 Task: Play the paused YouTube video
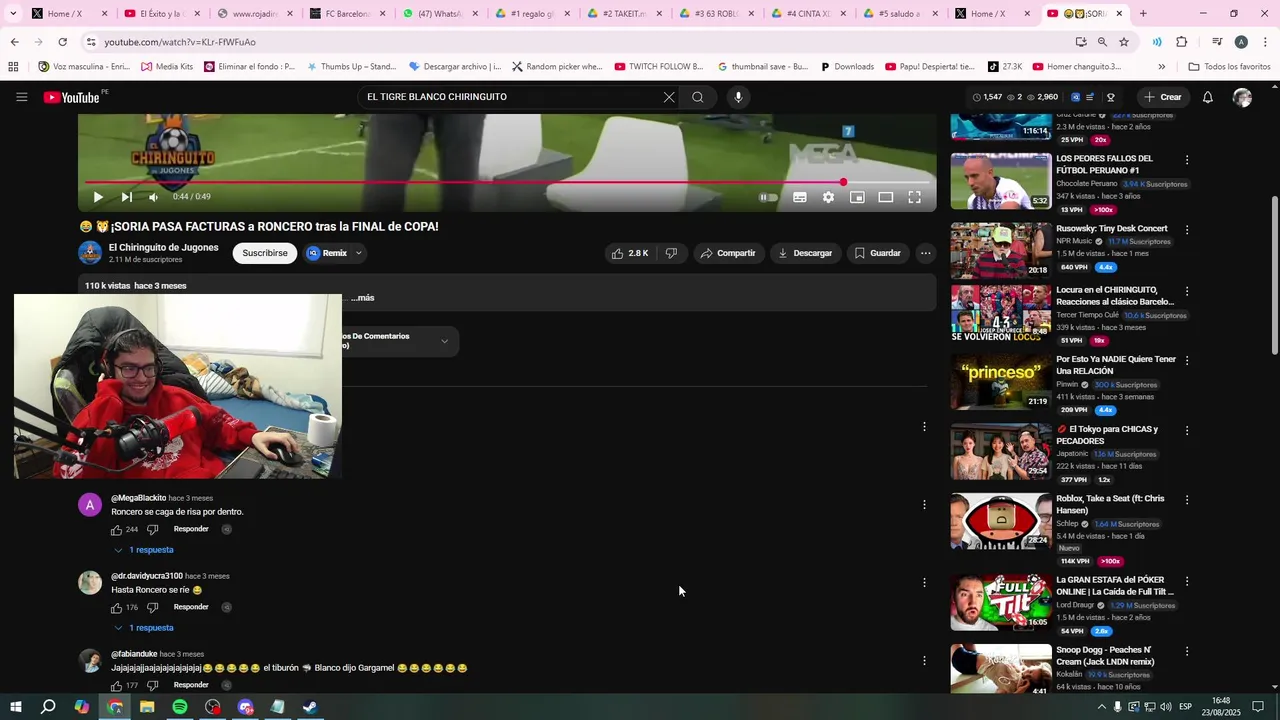[98, 197]
